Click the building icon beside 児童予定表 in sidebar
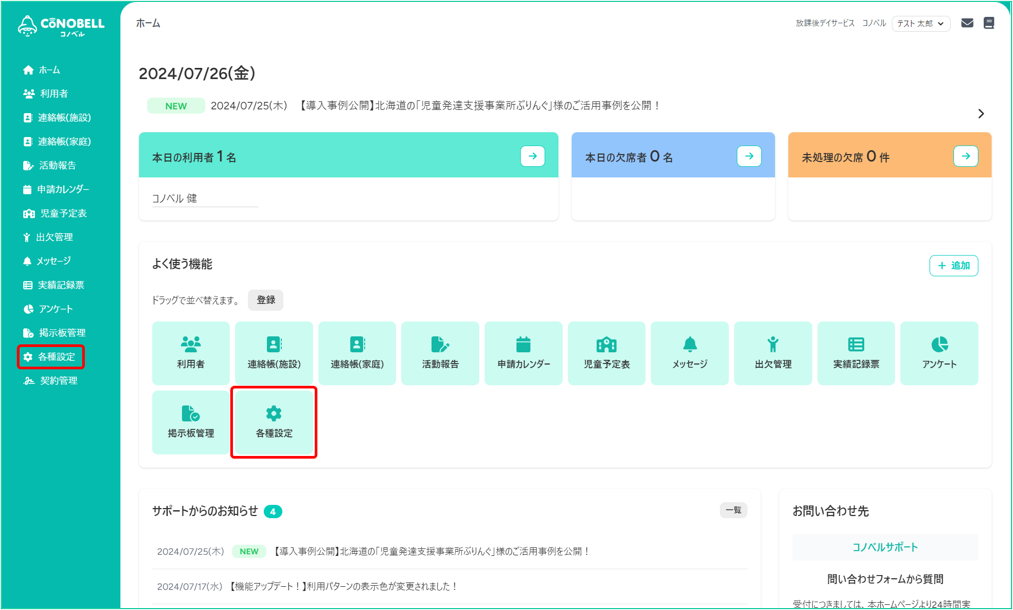Screen dimensions: 1013x610 coord(28,213)
